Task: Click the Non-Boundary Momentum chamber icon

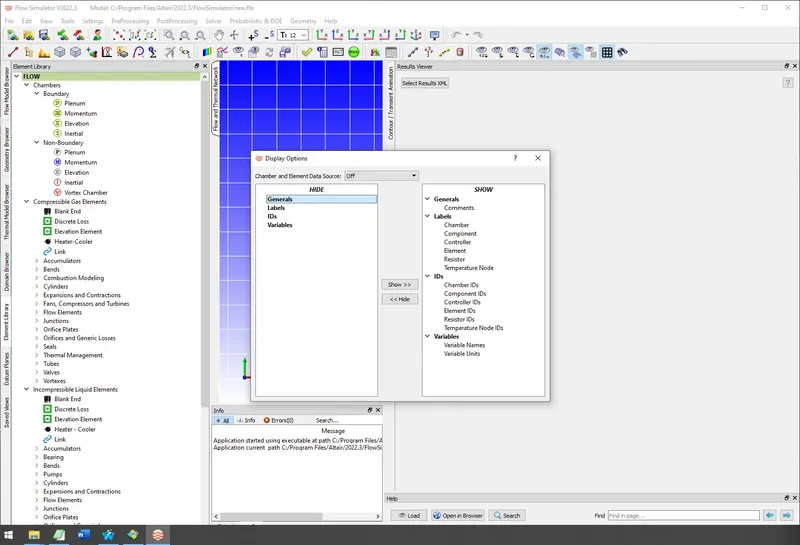Action: [x=57, y=162]
